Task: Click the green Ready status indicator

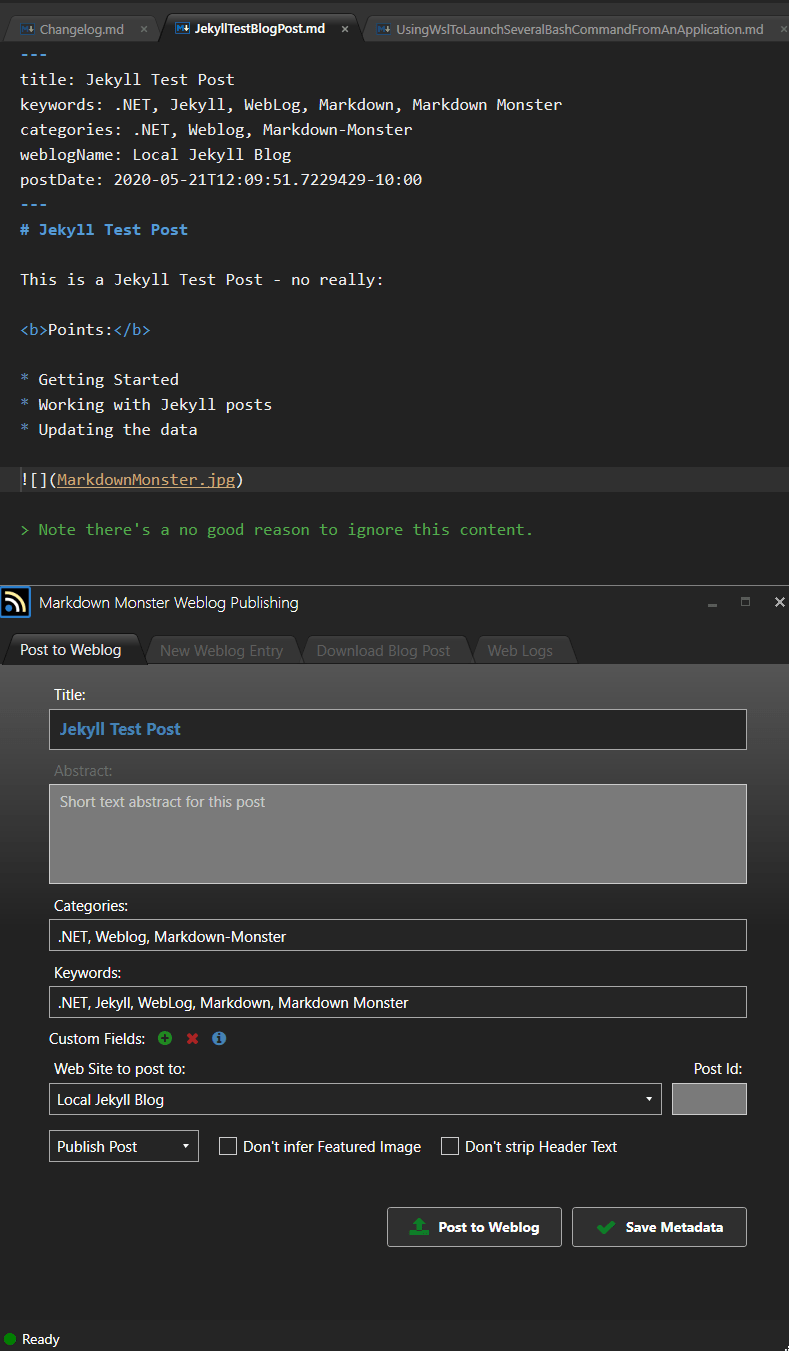Action: [x=10, y=1339]
